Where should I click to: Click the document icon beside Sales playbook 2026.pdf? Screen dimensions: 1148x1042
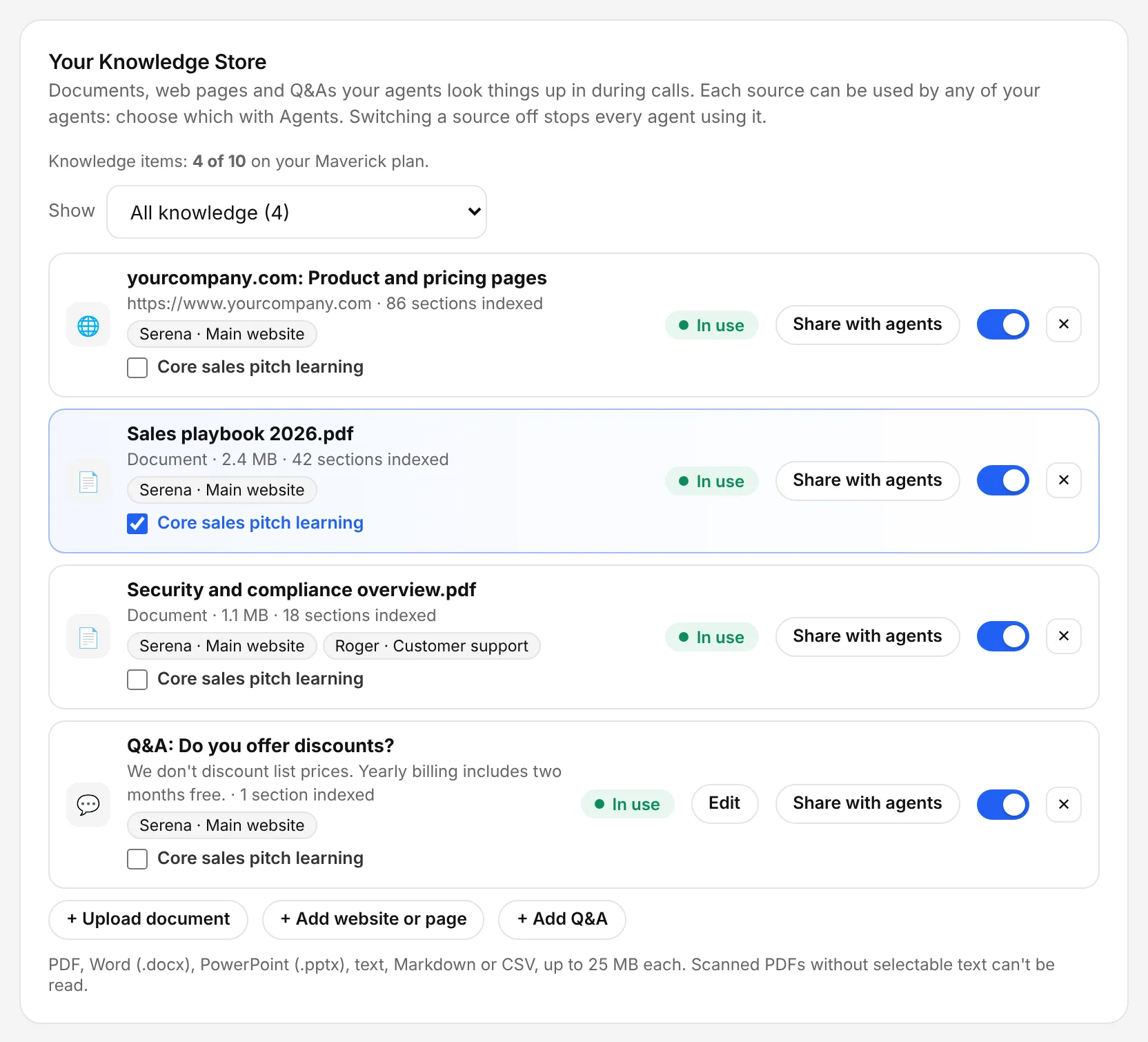tap(88, 481)
